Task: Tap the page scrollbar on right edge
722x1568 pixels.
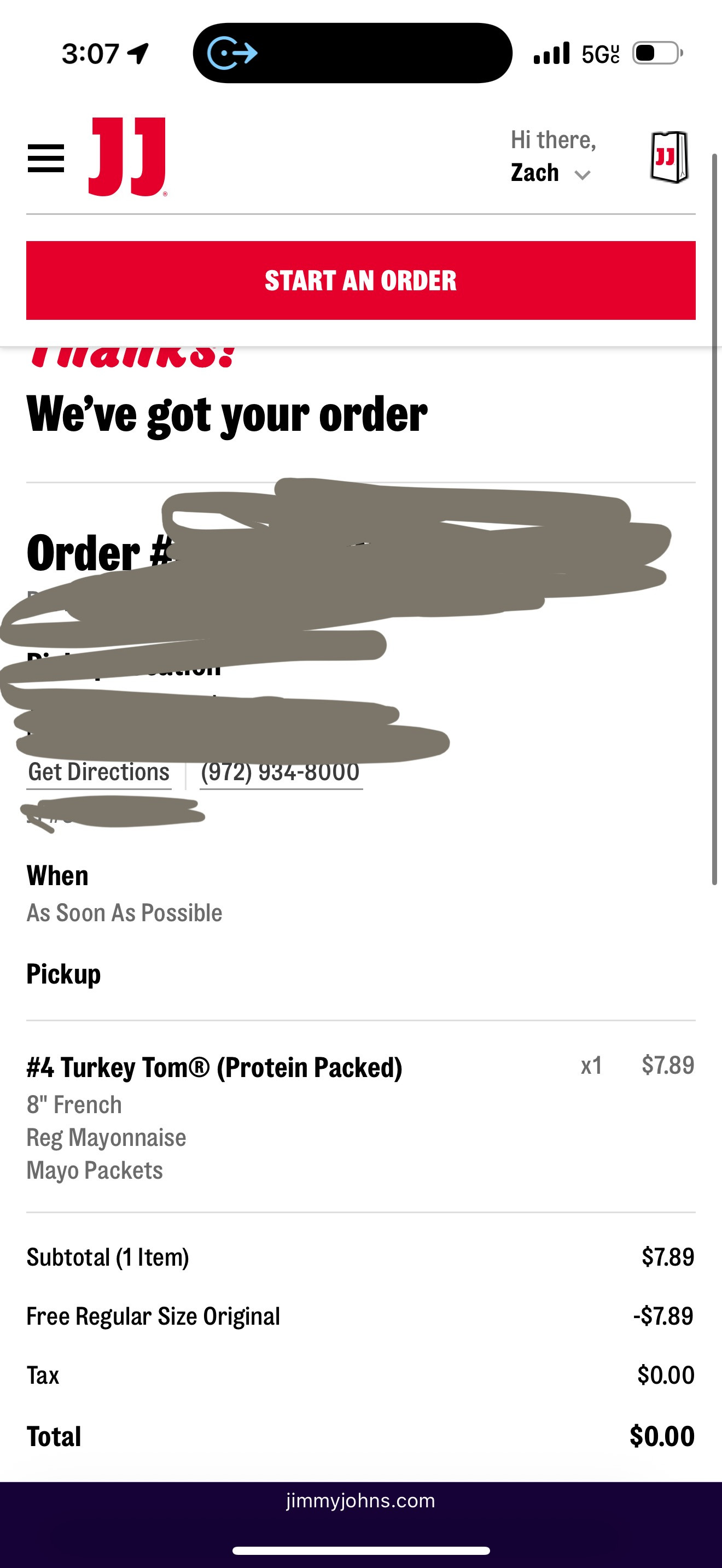Action: coord(715,517)
